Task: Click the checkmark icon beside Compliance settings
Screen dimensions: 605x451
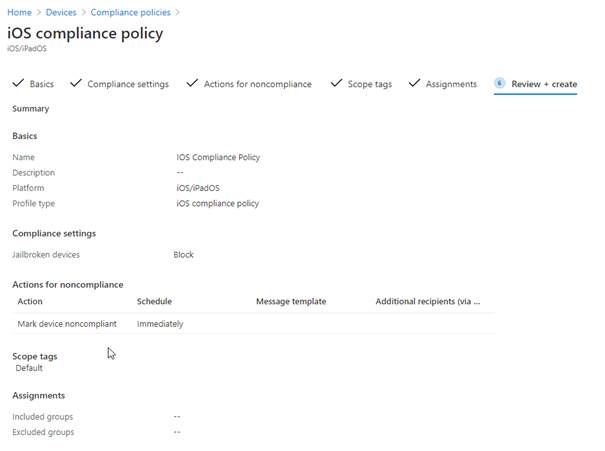Action: tap(76, 83)
